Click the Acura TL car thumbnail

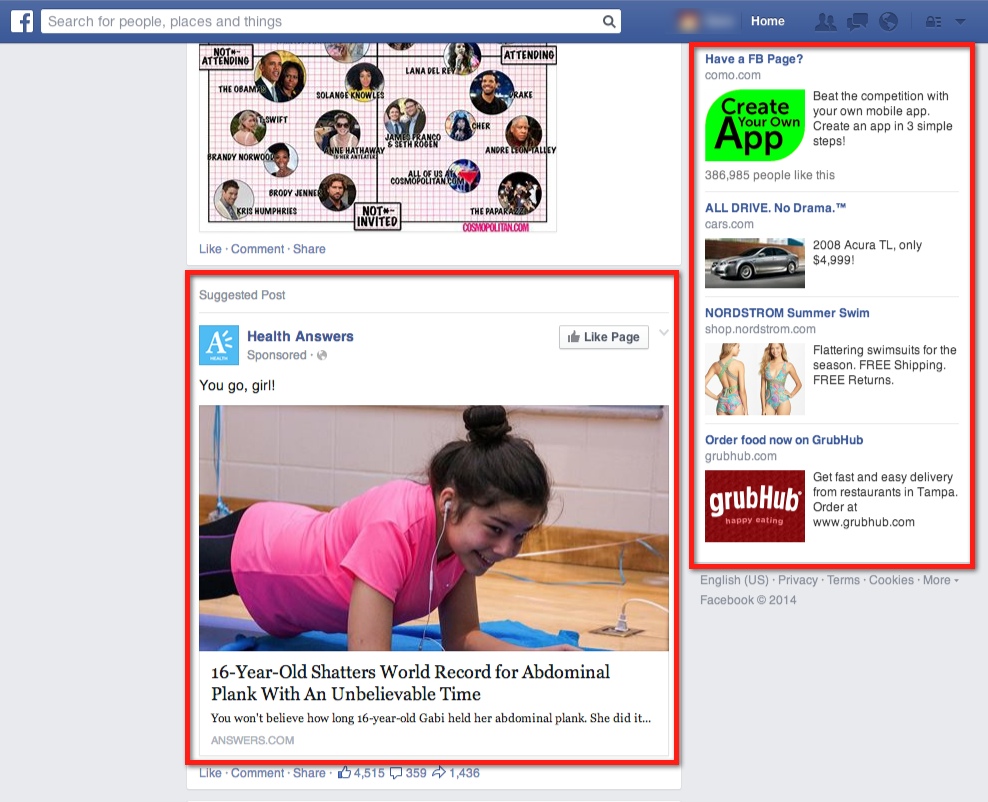(x=755, y=263)
